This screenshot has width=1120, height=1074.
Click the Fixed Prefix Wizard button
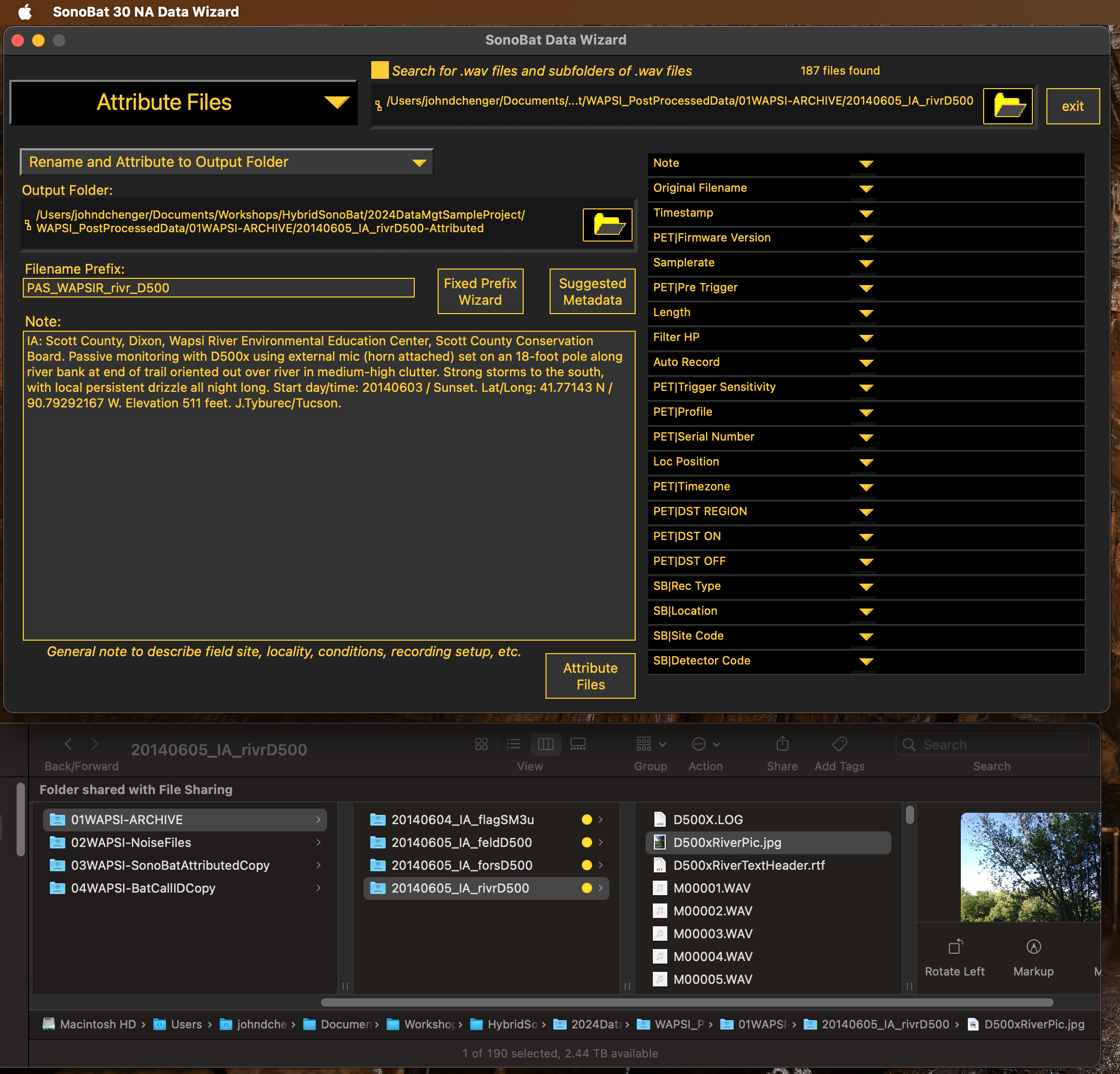(x=480, y=291)
